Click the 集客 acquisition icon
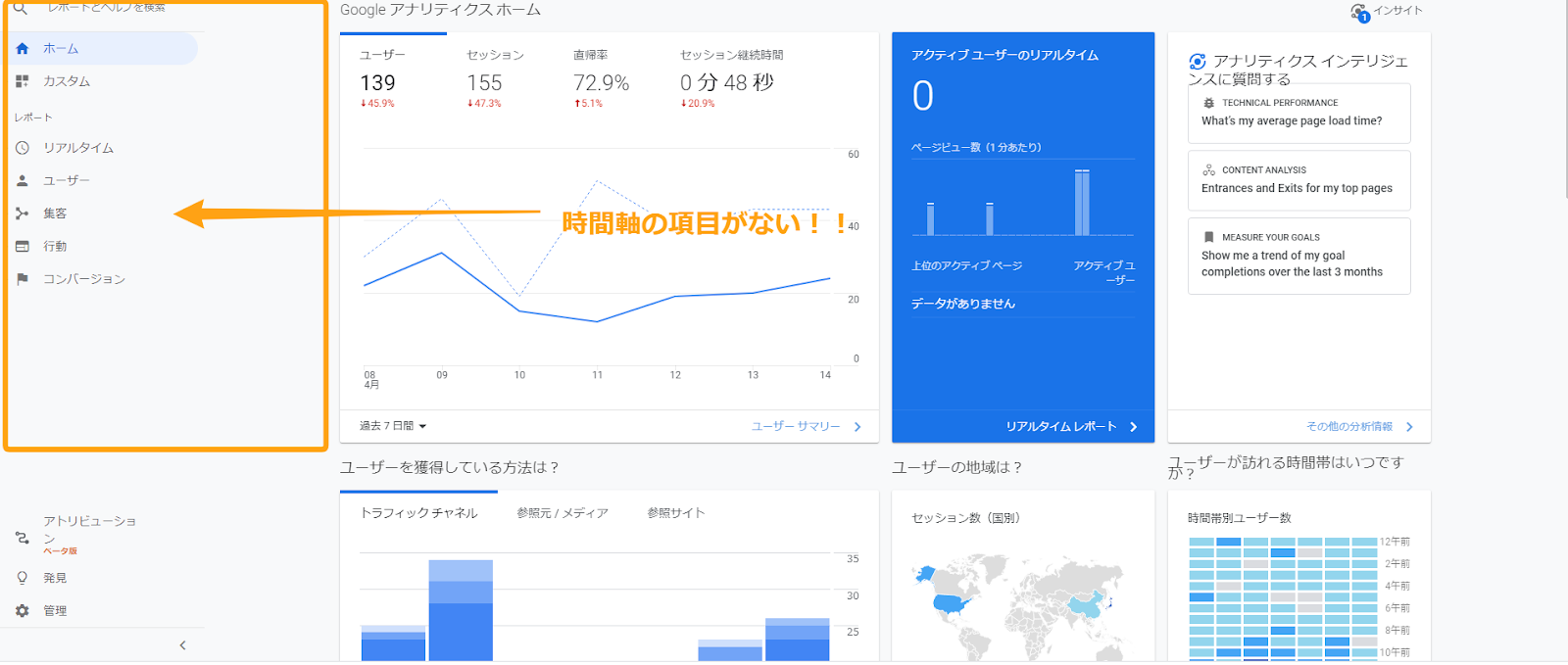 (x=23, y=214)
